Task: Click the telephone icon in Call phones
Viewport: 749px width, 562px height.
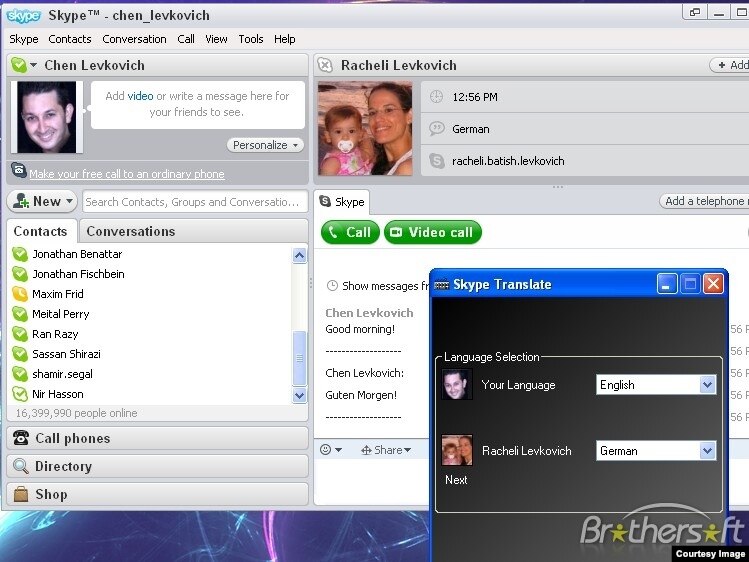Action: [21, 438]
